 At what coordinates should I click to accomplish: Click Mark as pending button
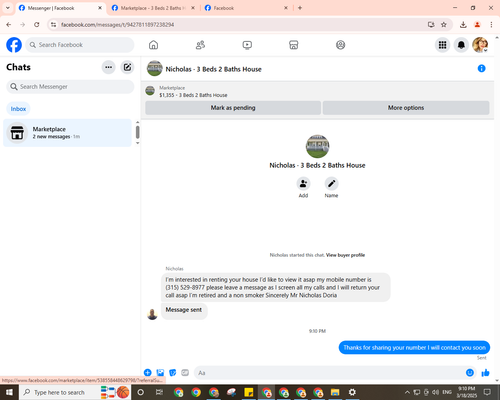[x=233, y=108]
